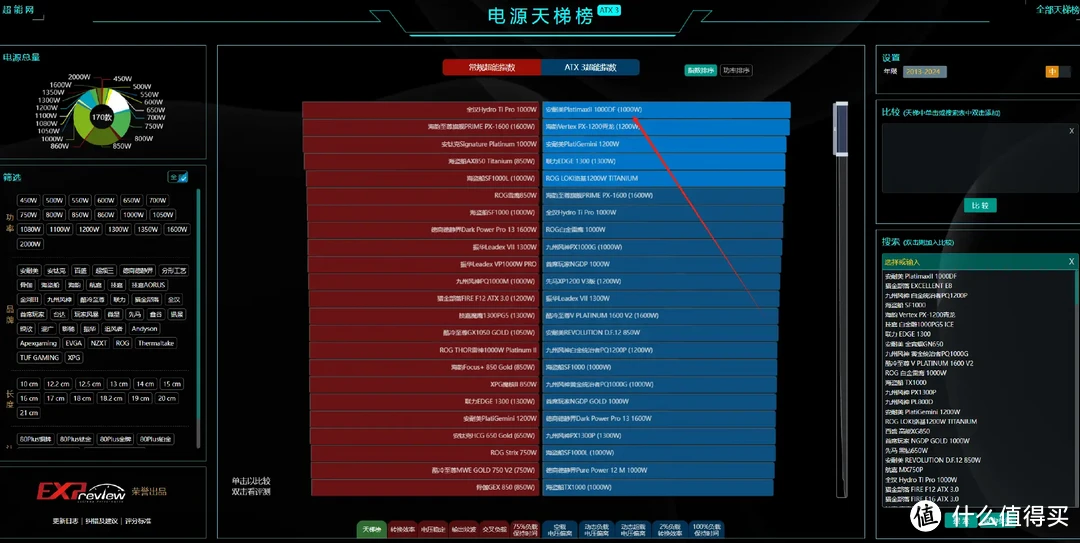Toggle the 1000W power filter chip
1080x543 pixels.
pyautogui.click(x=133, y=215)
